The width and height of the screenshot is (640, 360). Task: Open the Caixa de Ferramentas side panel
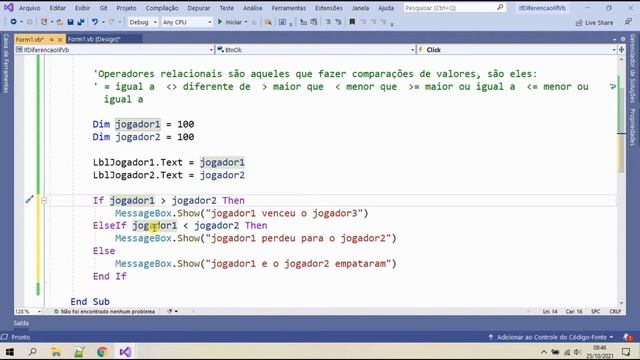pyautogui.click(x=6, y=63)
